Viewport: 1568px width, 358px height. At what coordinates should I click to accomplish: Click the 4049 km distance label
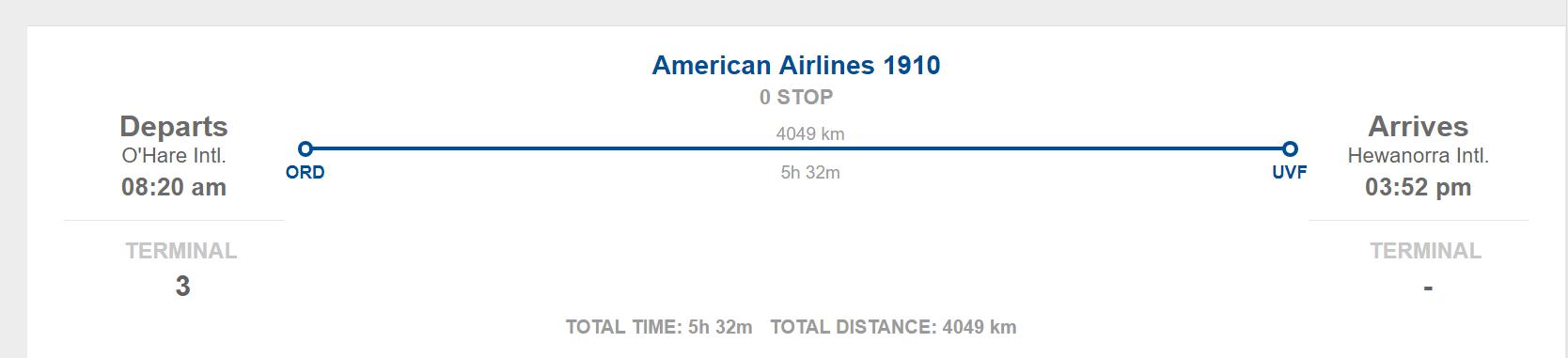pyautogui.click(x=810, y=133)
